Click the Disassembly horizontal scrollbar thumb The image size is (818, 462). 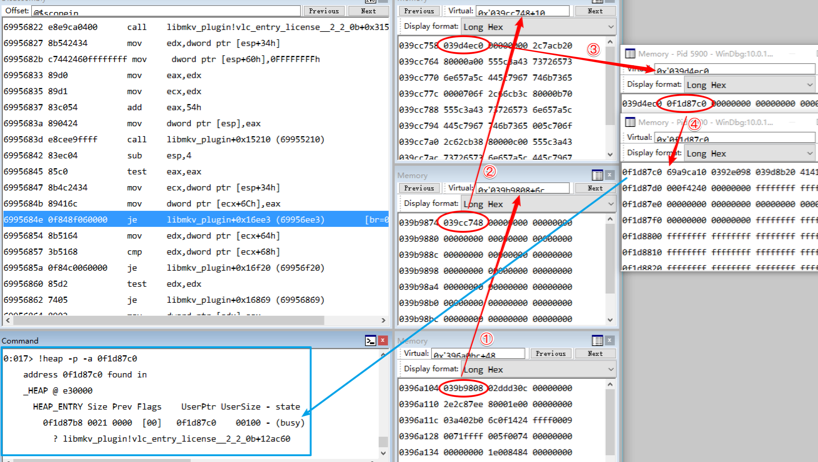[169, 320]
